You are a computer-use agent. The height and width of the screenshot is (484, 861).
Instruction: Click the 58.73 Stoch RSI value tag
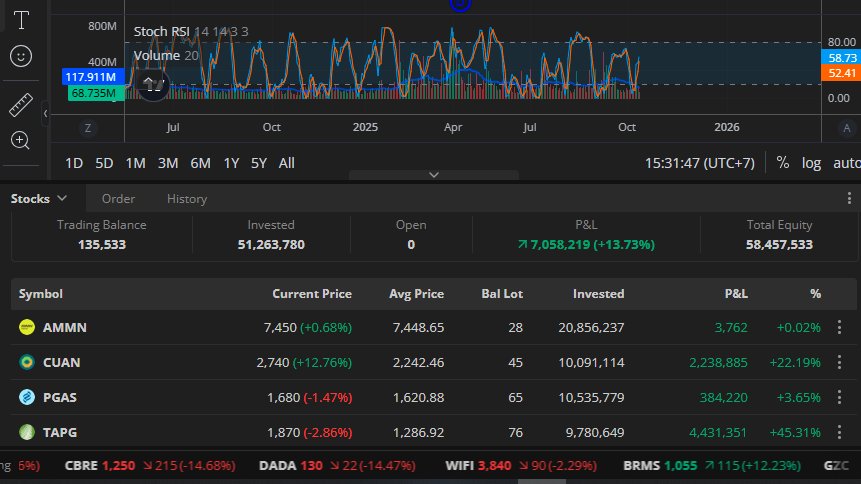click(x=841, y=58)
